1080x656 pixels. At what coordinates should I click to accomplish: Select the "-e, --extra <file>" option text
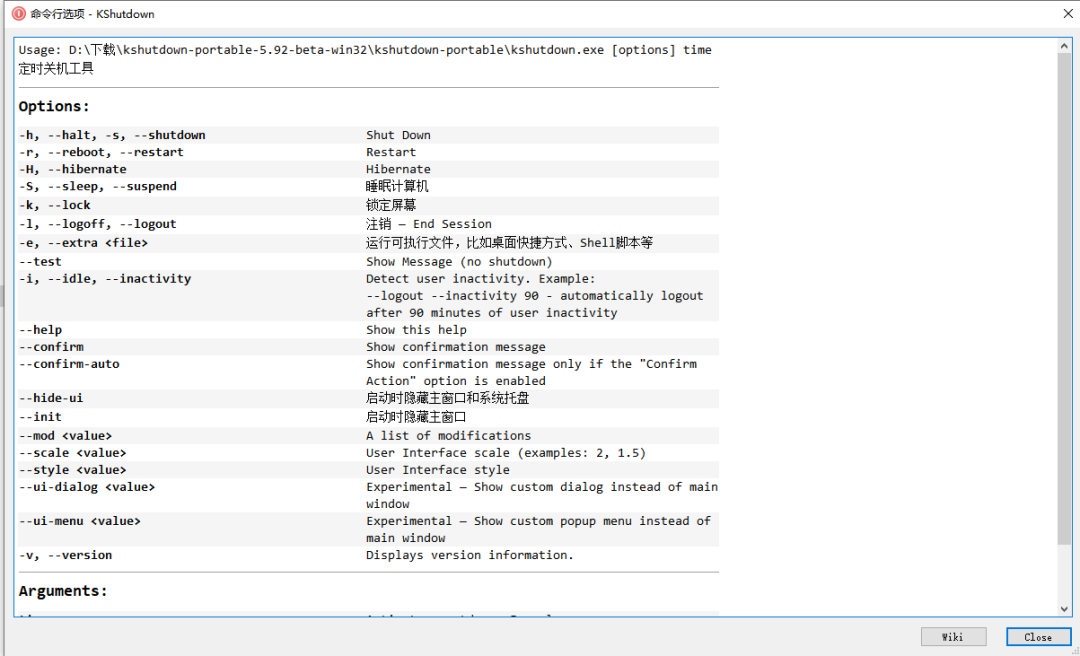[x=83, y=243]
